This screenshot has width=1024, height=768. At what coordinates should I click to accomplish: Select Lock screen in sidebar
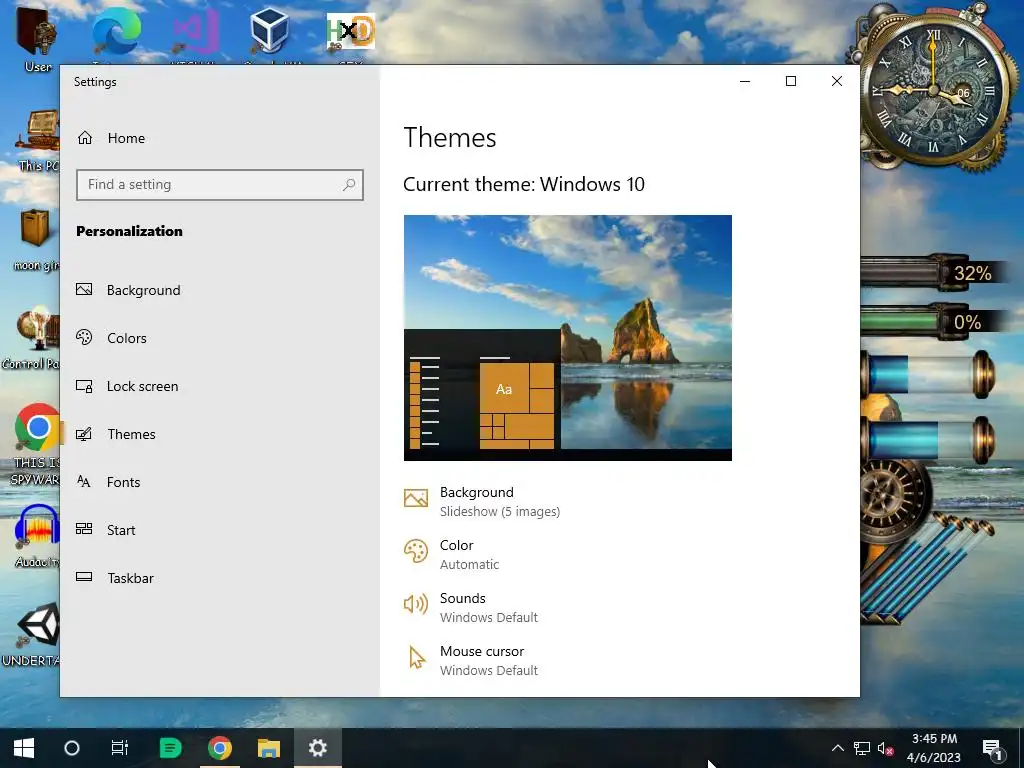click(127, 386)
